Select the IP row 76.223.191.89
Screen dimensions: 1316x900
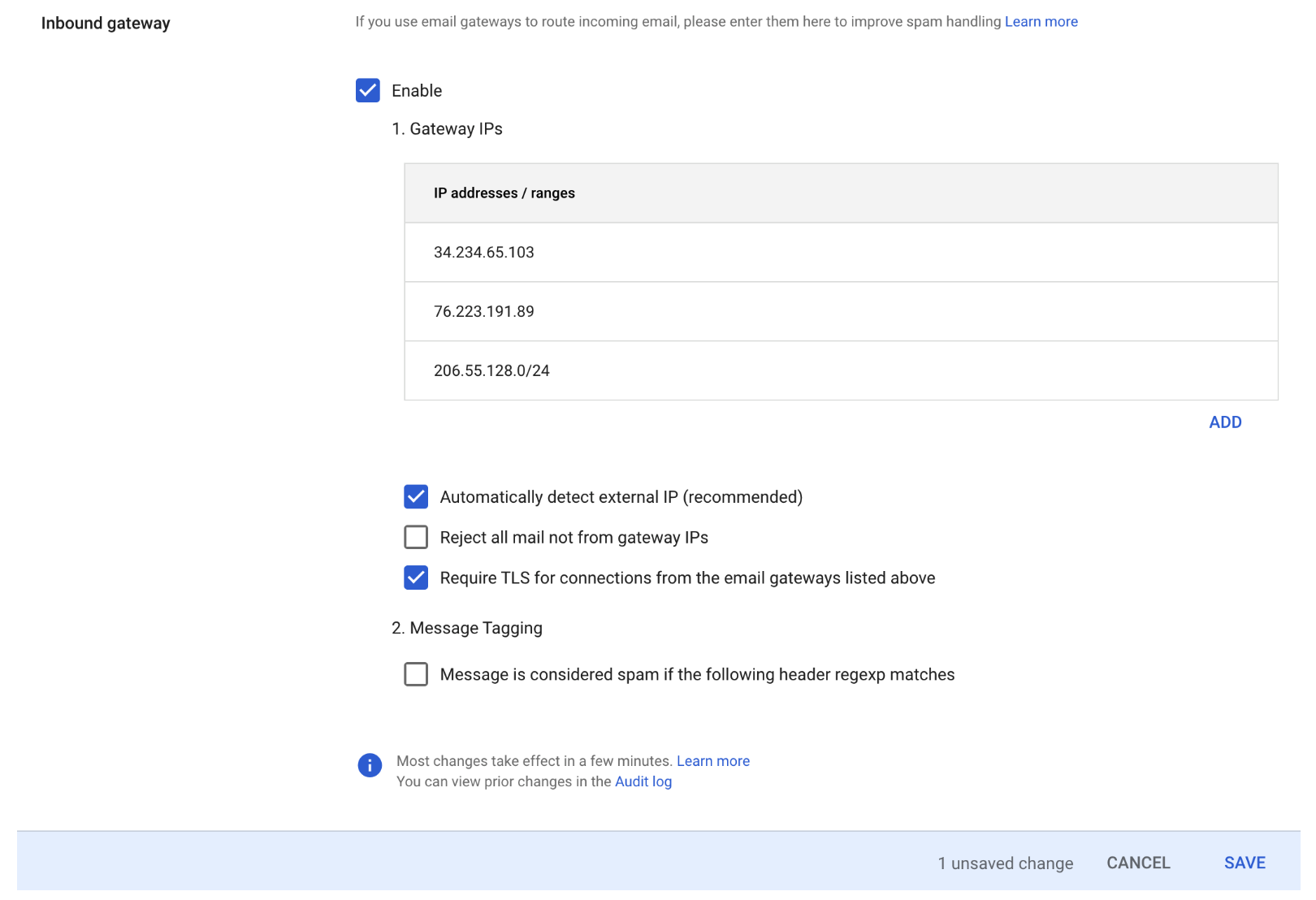point(484,311)
